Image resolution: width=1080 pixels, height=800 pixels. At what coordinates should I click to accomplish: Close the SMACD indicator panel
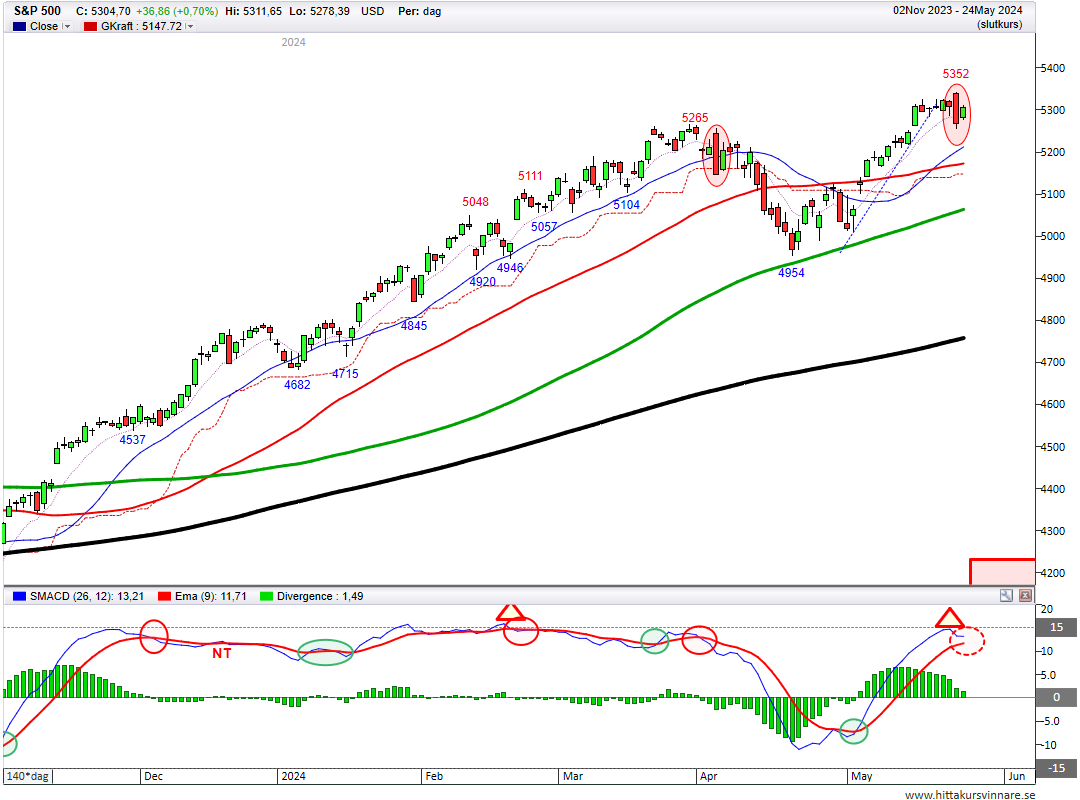point(1026,595)
